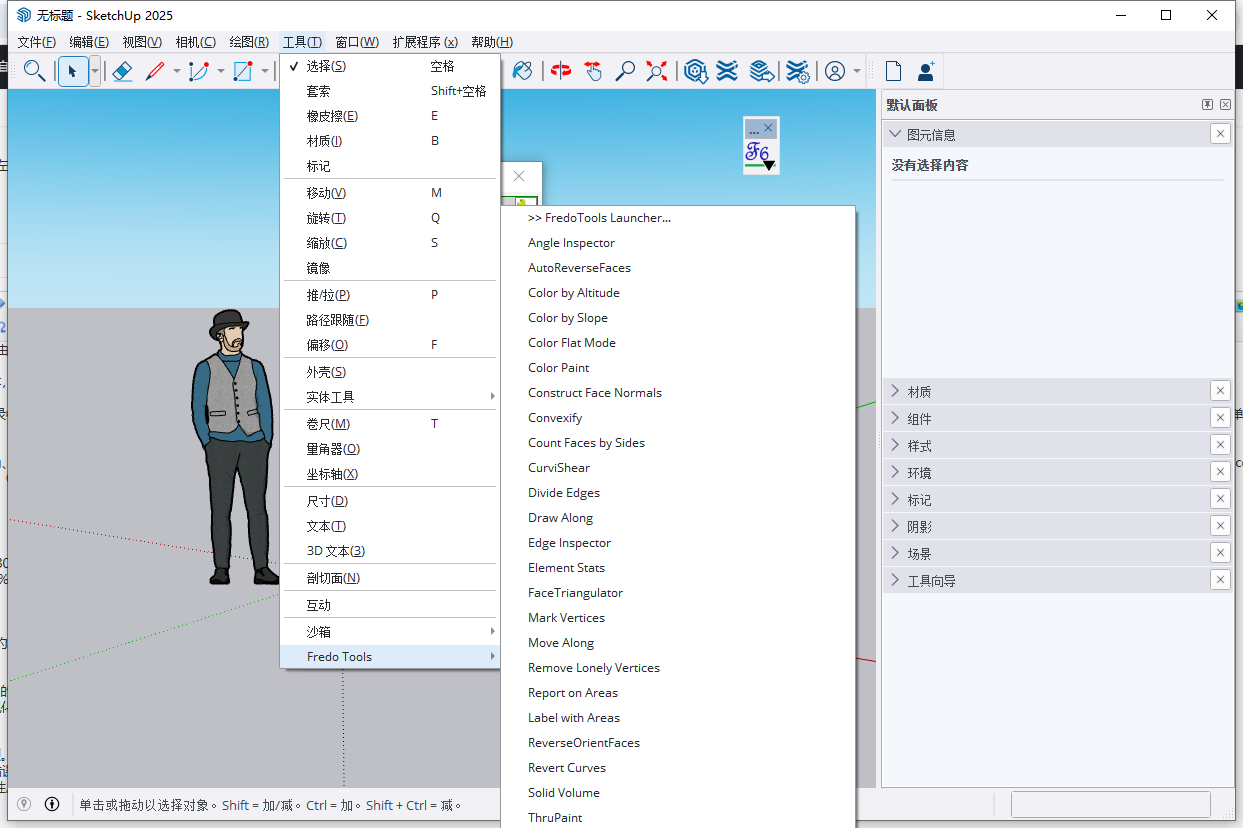Open the 沙箱 submenu
The image size is (1243, 828).
pyautogui.click(x=390, y=632)
